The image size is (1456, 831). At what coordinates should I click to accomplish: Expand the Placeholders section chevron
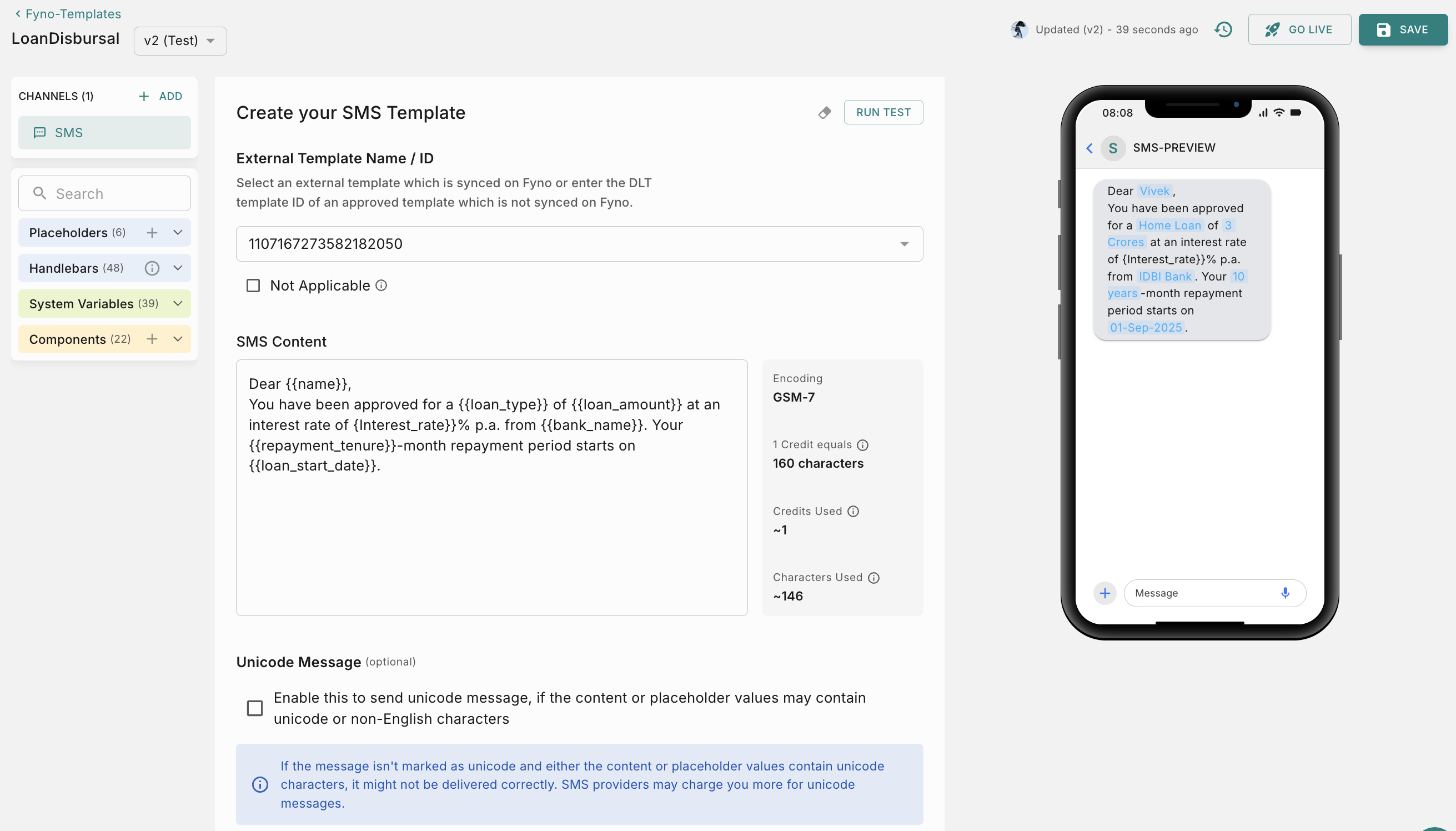[178, 232]
